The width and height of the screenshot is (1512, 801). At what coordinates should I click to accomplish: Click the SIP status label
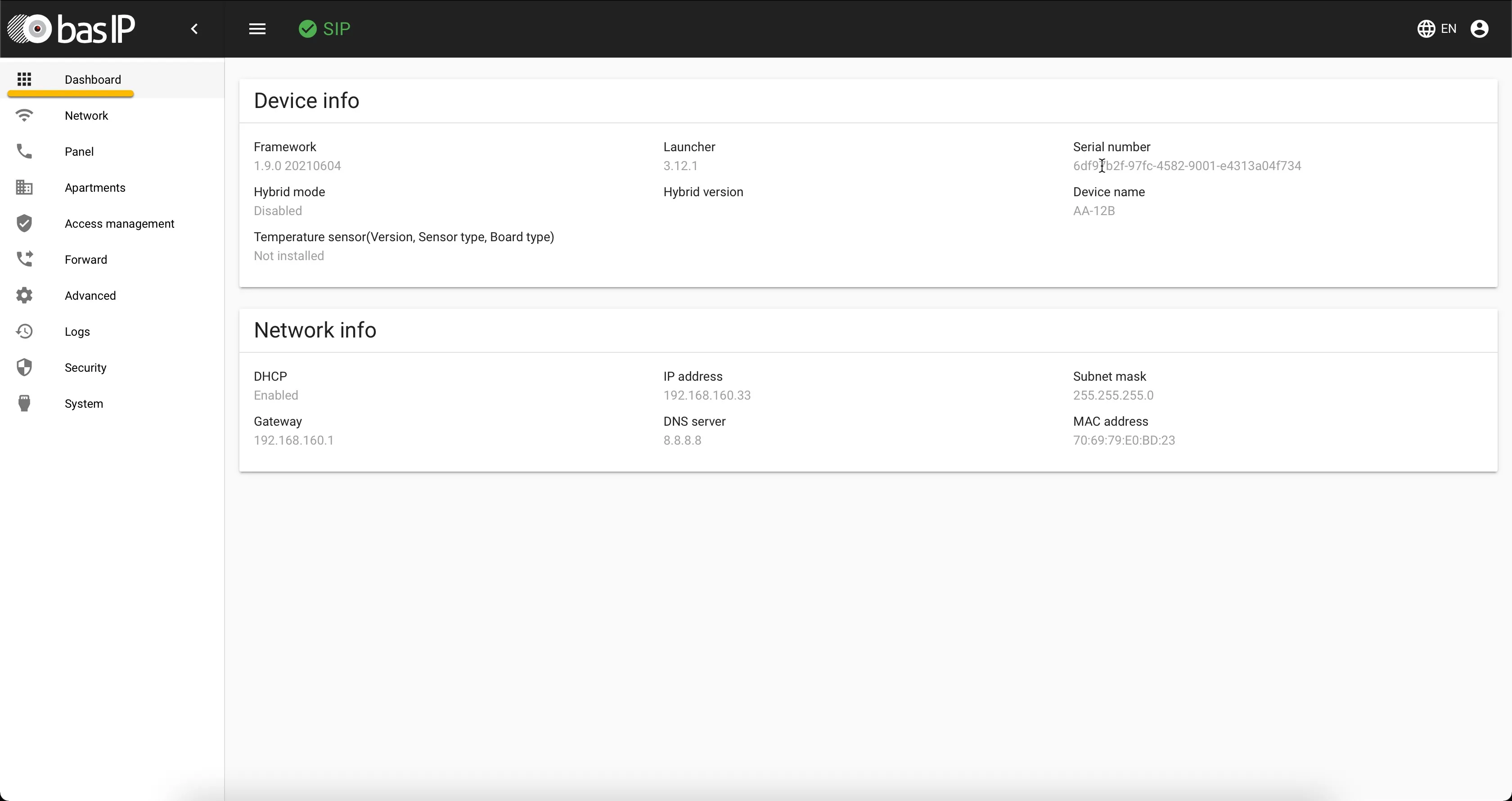point(337,29)
